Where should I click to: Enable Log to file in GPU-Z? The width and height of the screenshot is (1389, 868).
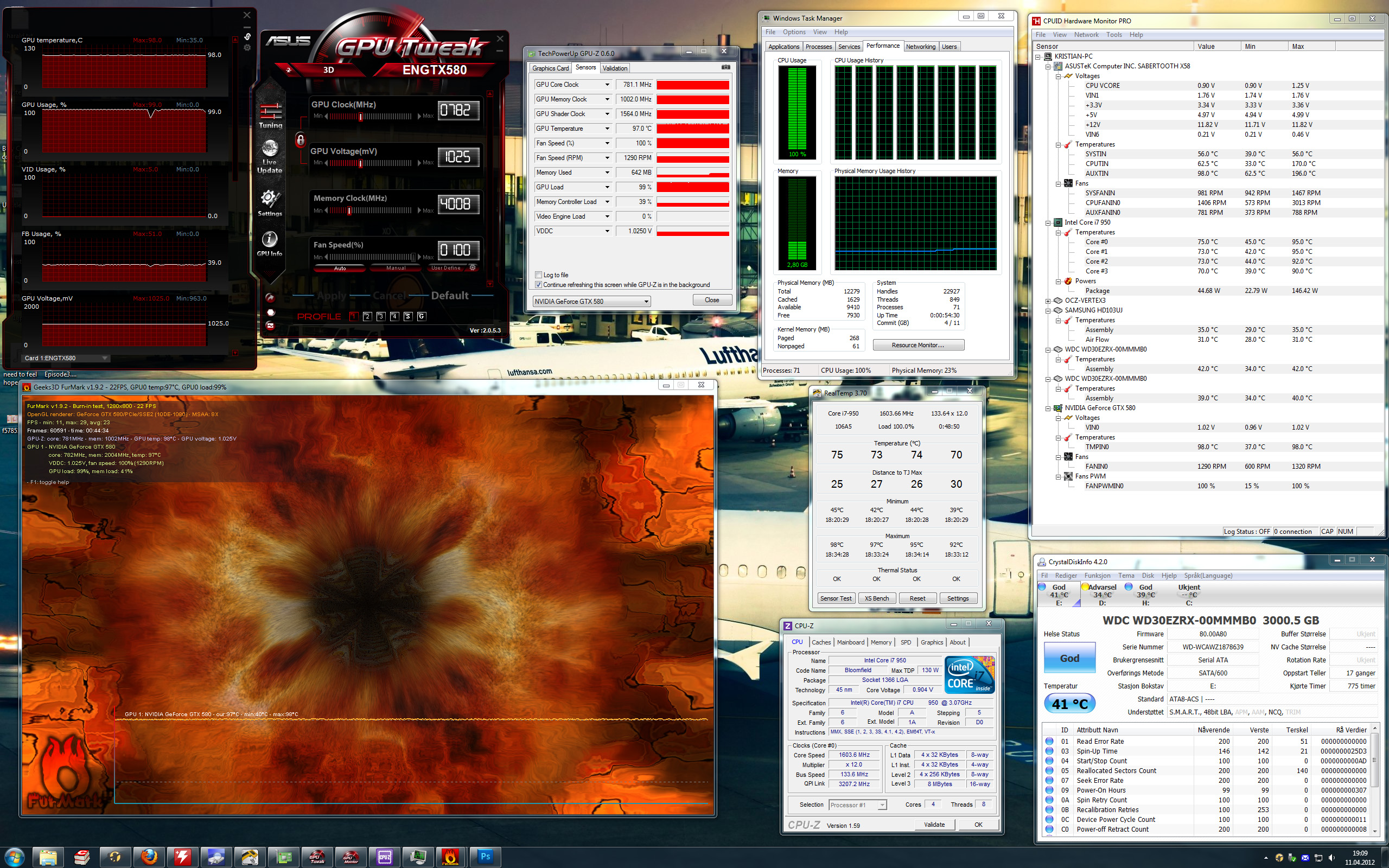538,275
